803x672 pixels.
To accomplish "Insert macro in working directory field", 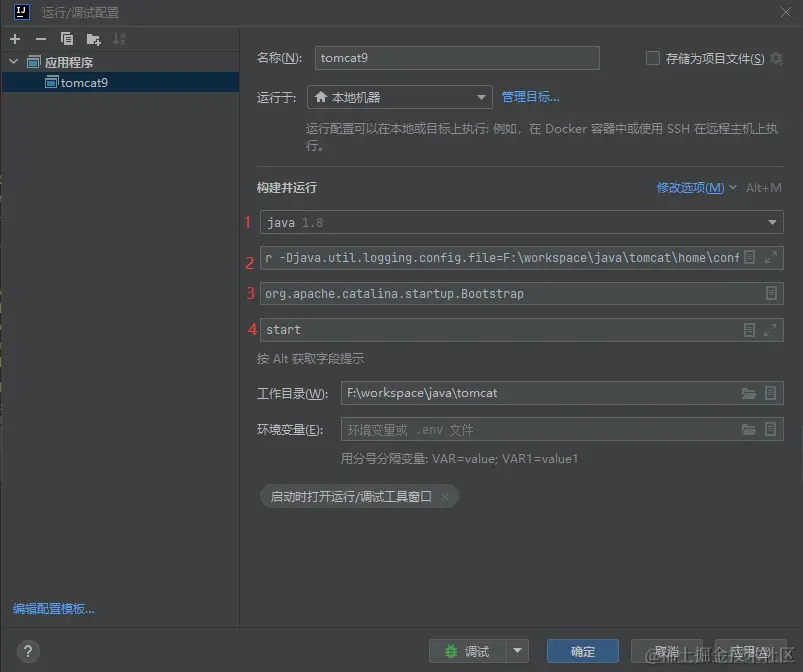I will click(x=770, y=393).
